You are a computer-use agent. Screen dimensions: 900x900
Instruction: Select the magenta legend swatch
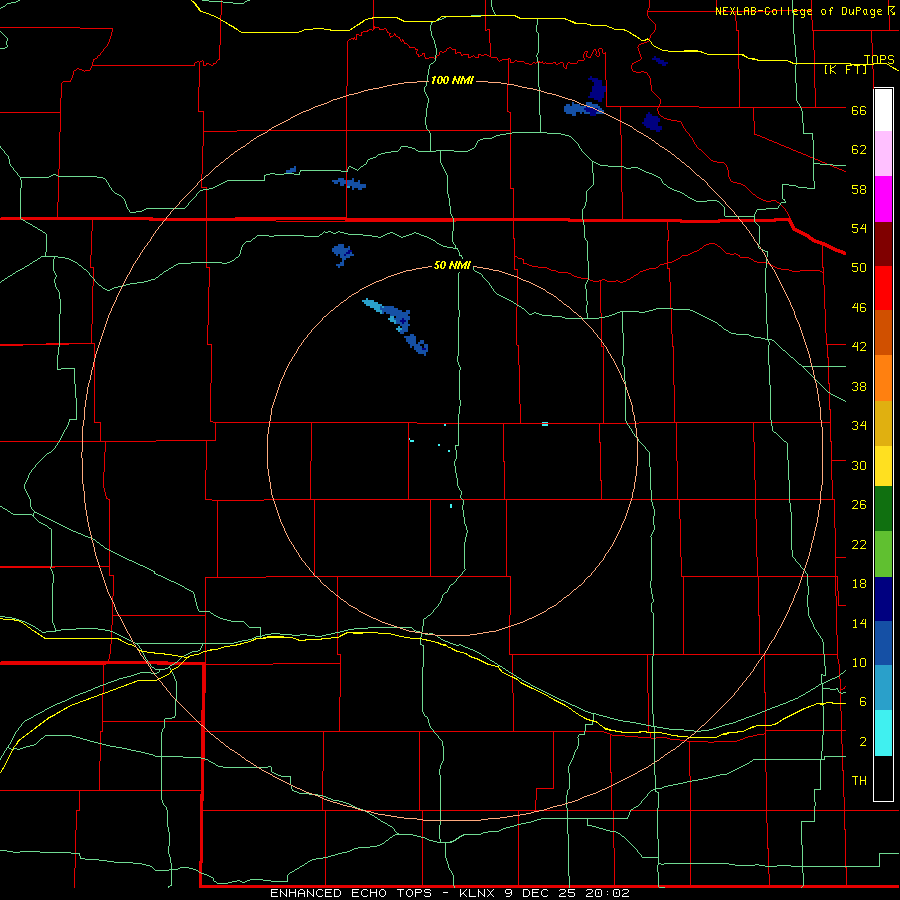click(x=883, y=199)
